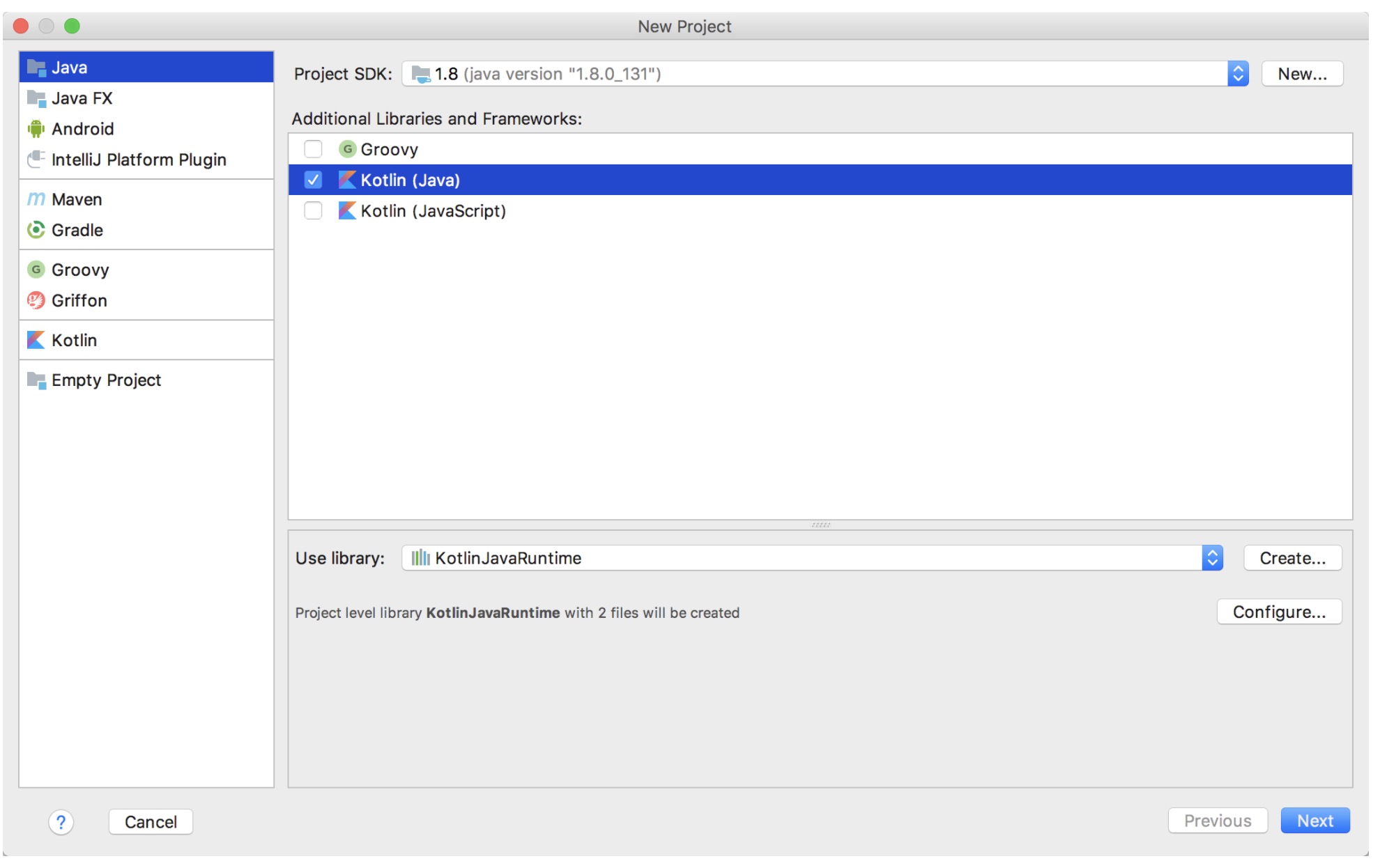The width and height of the screenshot is (1380, 868).
Task: Check the Kotlin (JavaScript) checkbox
Action: 313,210
